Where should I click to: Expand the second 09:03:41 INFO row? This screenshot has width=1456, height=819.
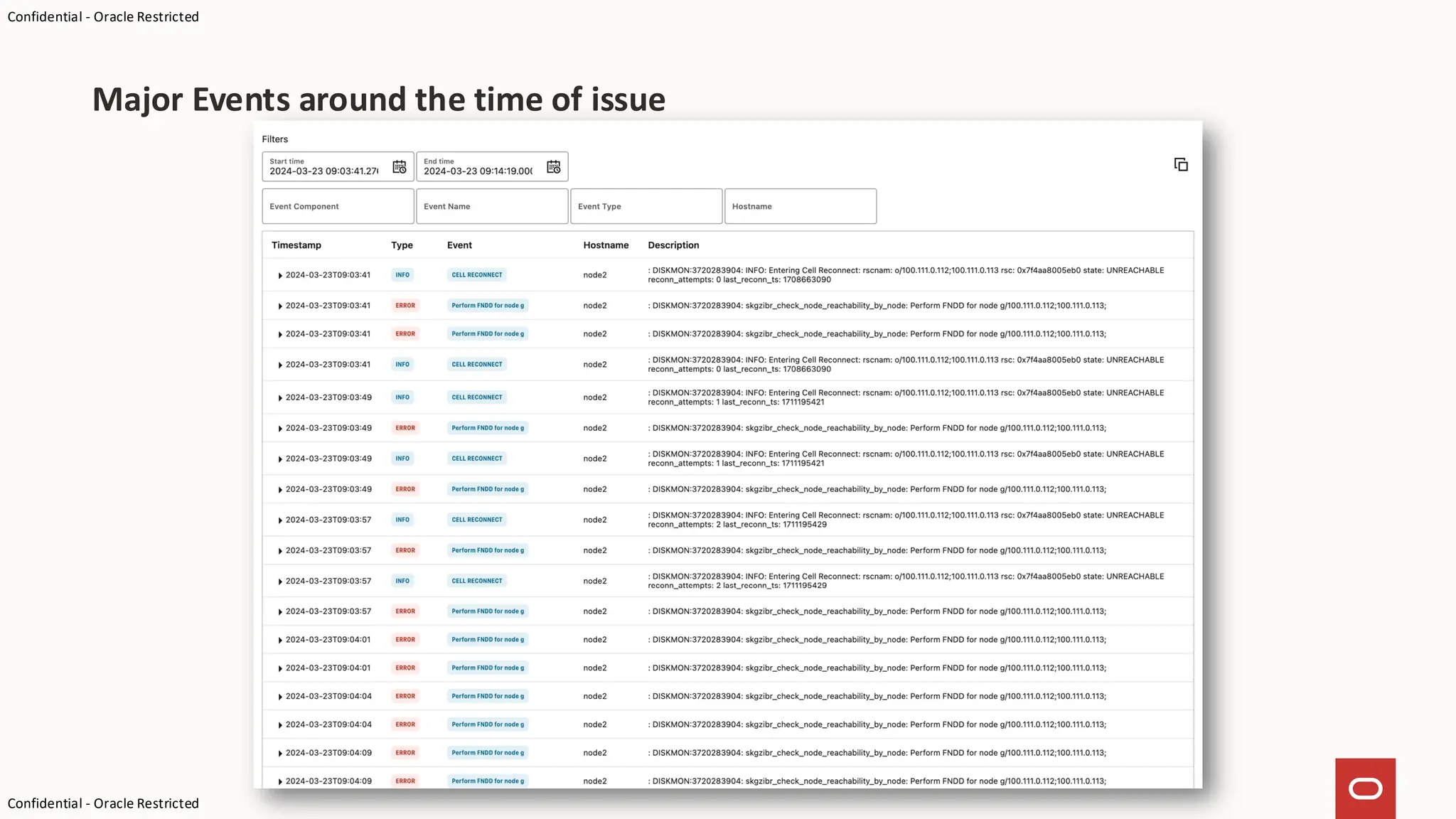pyautogui.click(x=280, y=365)
